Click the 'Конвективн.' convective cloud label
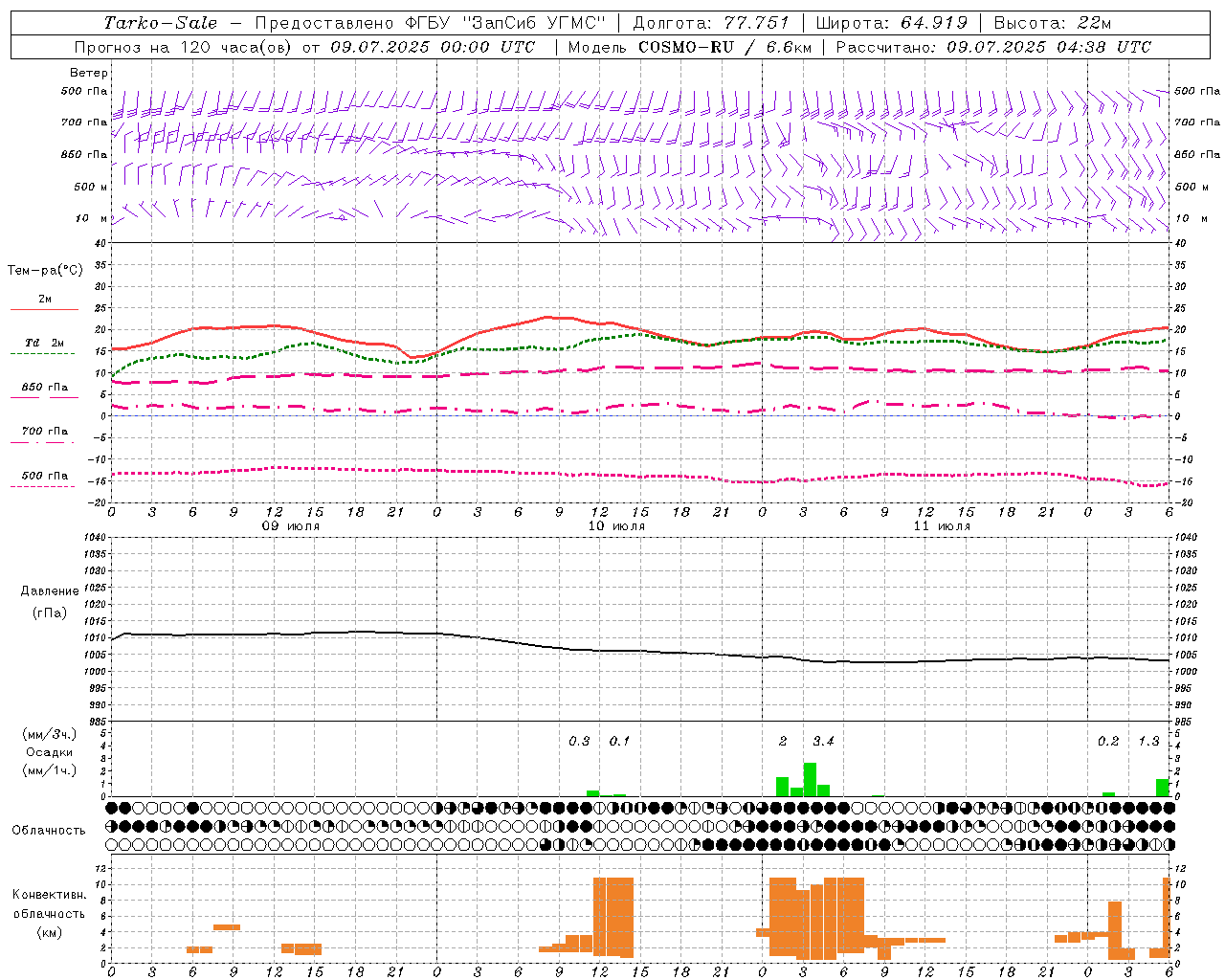The width and height of the screenshot is (1225, 980). pyautogui.click(x=50, y=895)
